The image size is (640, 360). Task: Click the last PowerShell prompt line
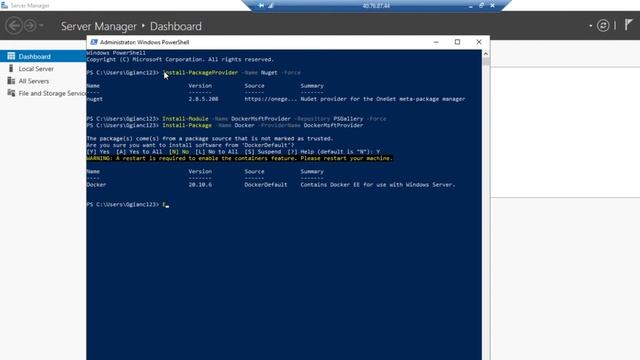point(128,204)
